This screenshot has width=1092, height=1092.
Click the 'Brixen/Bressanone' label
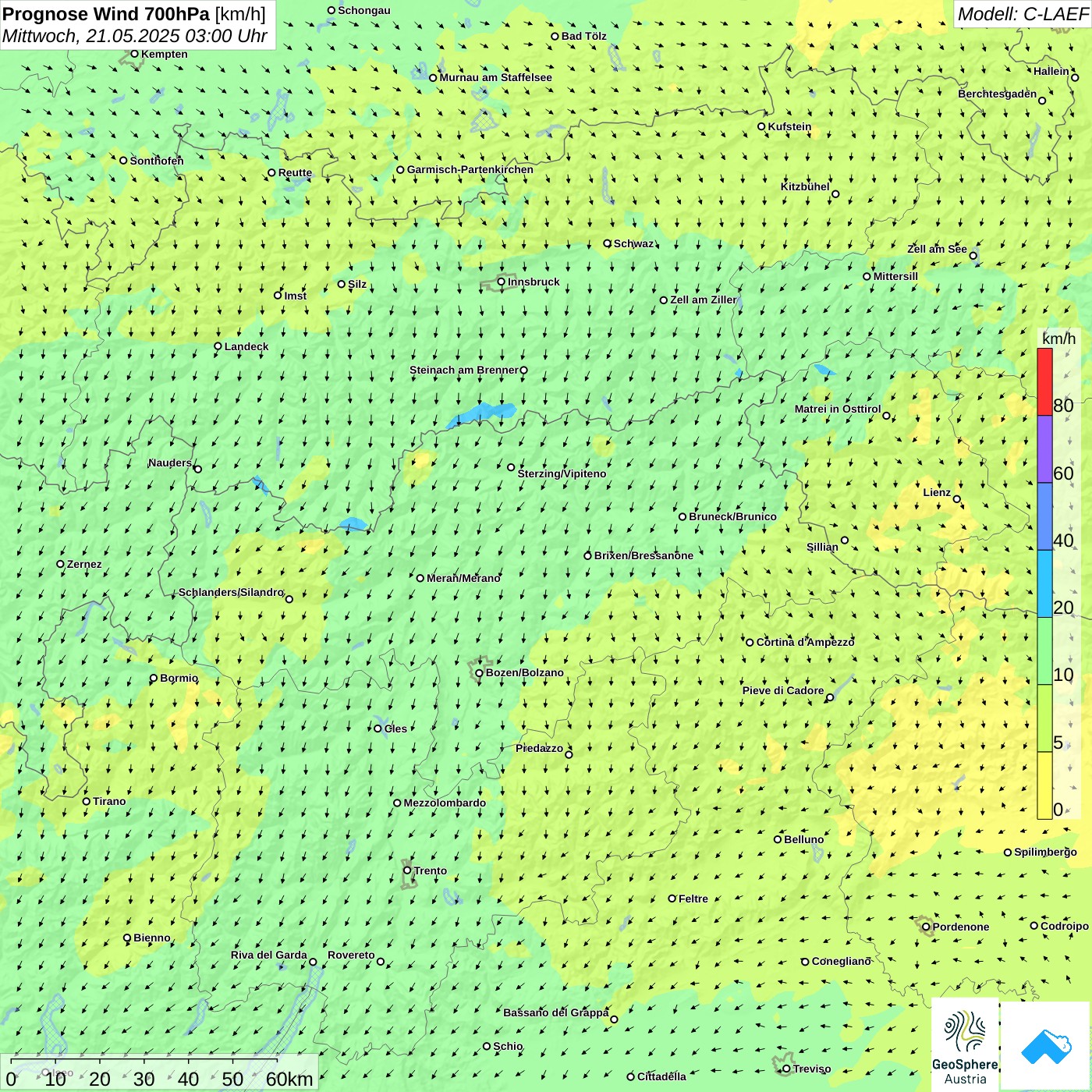click(x=643, y=555)
